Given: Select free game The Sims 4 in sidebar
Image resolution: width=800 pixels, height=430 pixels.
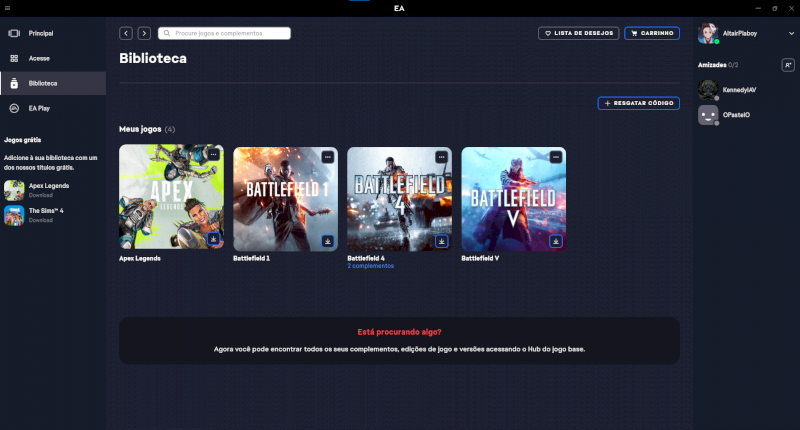Looking at the screenshot, I should point(46,211).
